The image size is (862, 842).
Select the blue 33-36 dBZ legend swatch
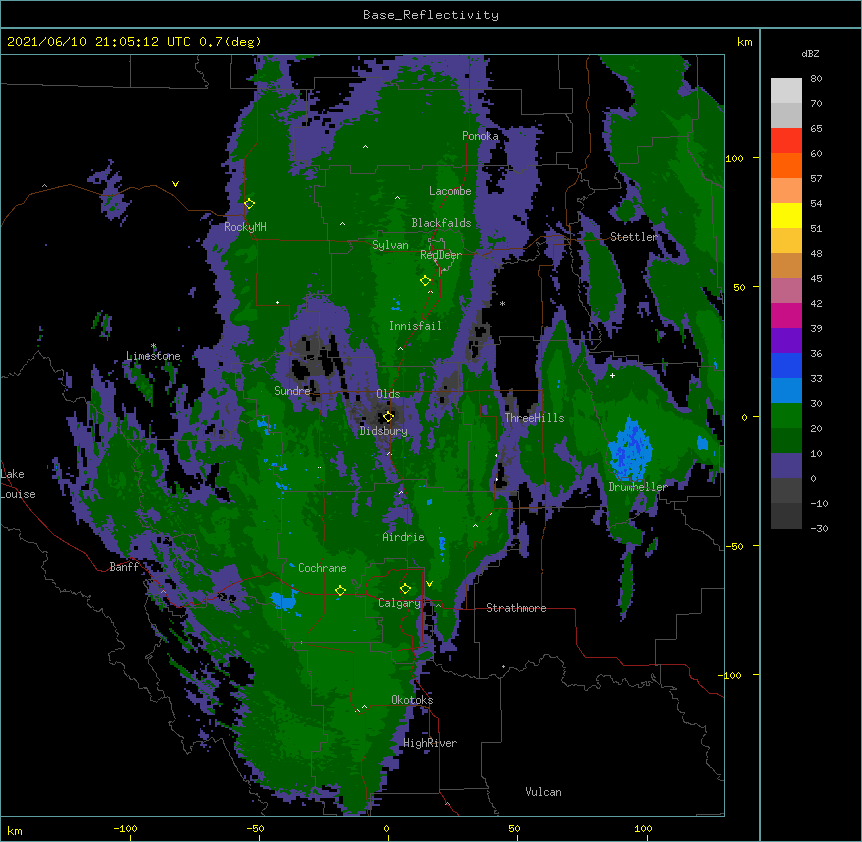click(786, 365)
